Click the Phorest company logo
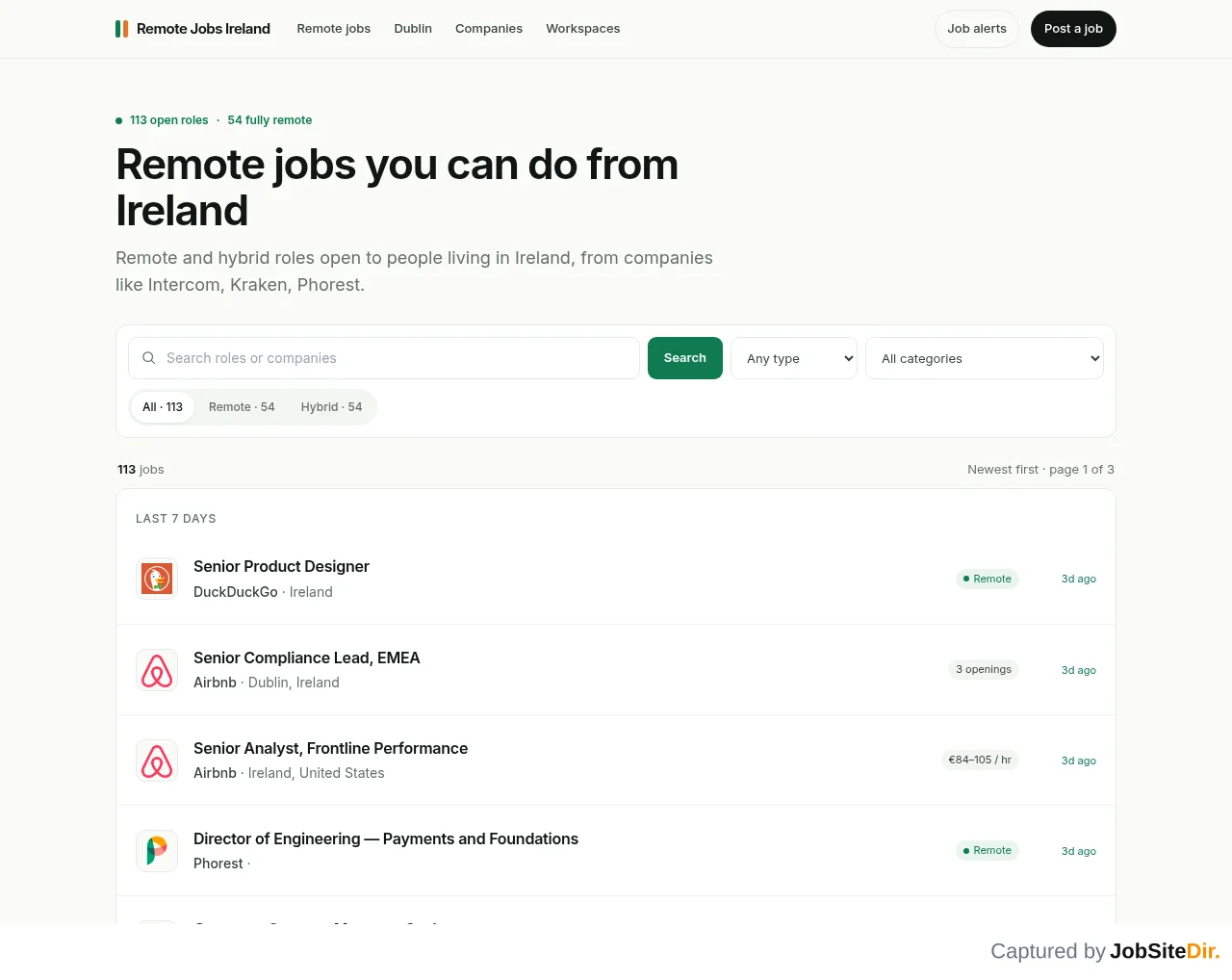Screen dimensions: 1232x980 (x=157, y=851)
